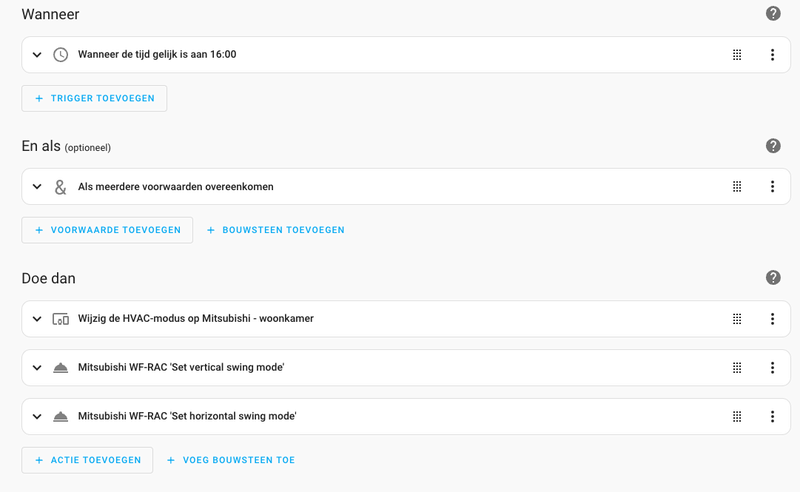Click drag handle of the time trigger row
Viewport: 800px width, 492px height.
(737, 55)
